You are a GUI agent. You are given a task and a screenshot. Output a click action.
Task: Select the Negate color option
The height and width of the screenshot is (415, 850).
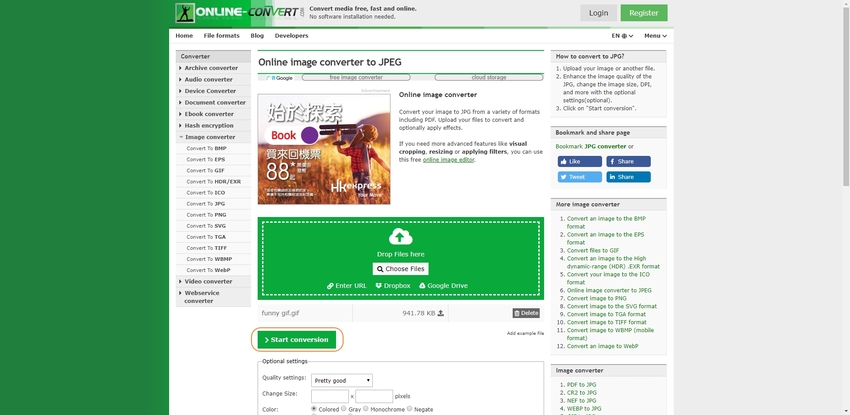click(410, 409)
